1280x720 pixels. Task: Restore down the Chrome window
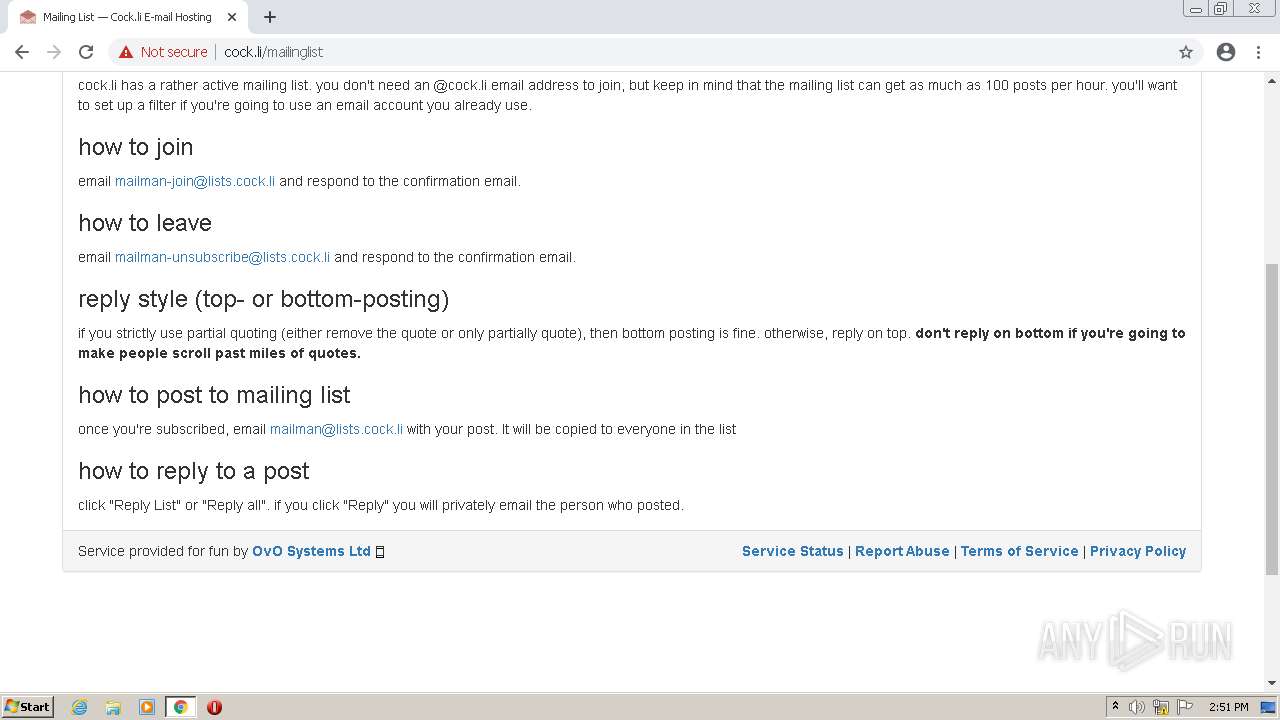click(1221, 9)
